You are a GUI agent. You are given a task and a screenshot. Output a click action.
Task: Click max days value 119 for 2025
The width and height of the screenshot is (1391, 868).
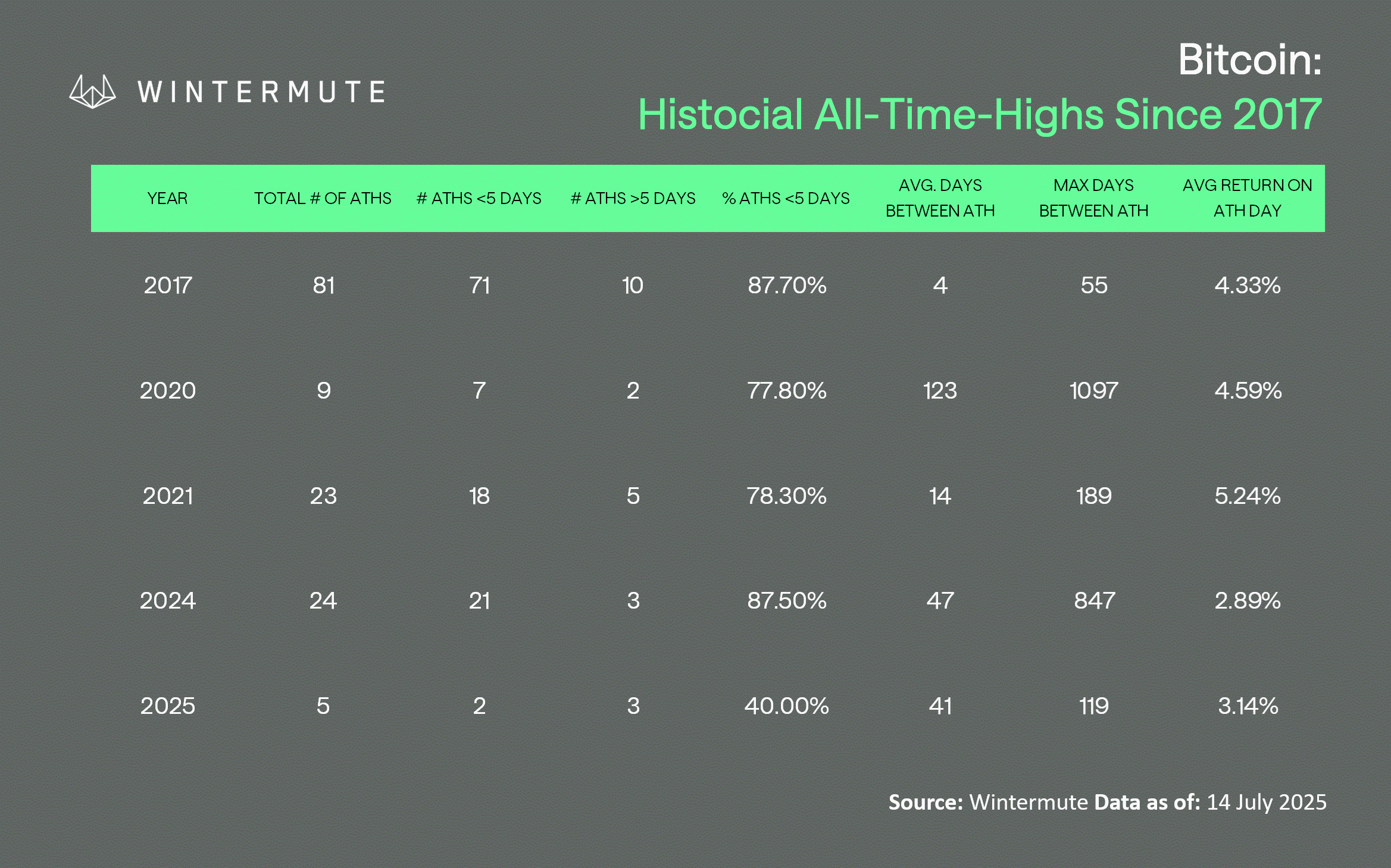click(x=1094, y=706)
